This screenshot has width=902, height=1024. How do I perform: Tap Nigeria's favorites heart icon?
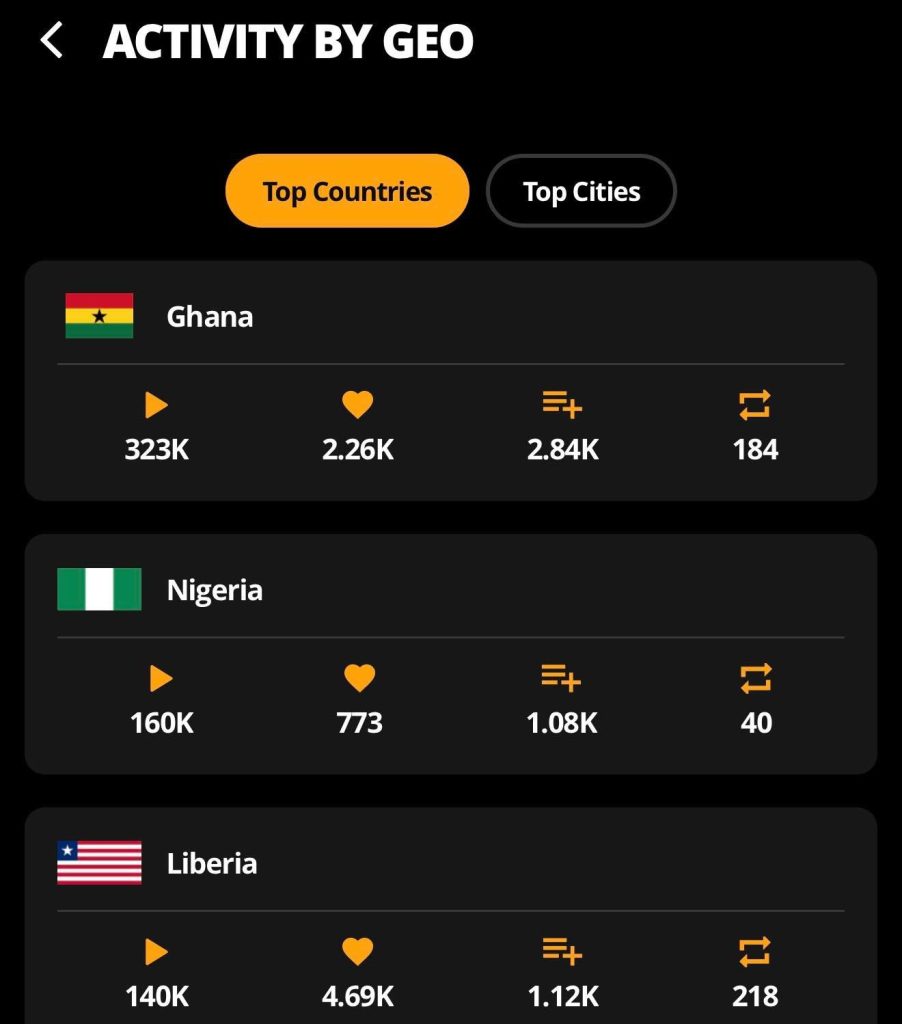pyautogui.click(x=359, y=679)
